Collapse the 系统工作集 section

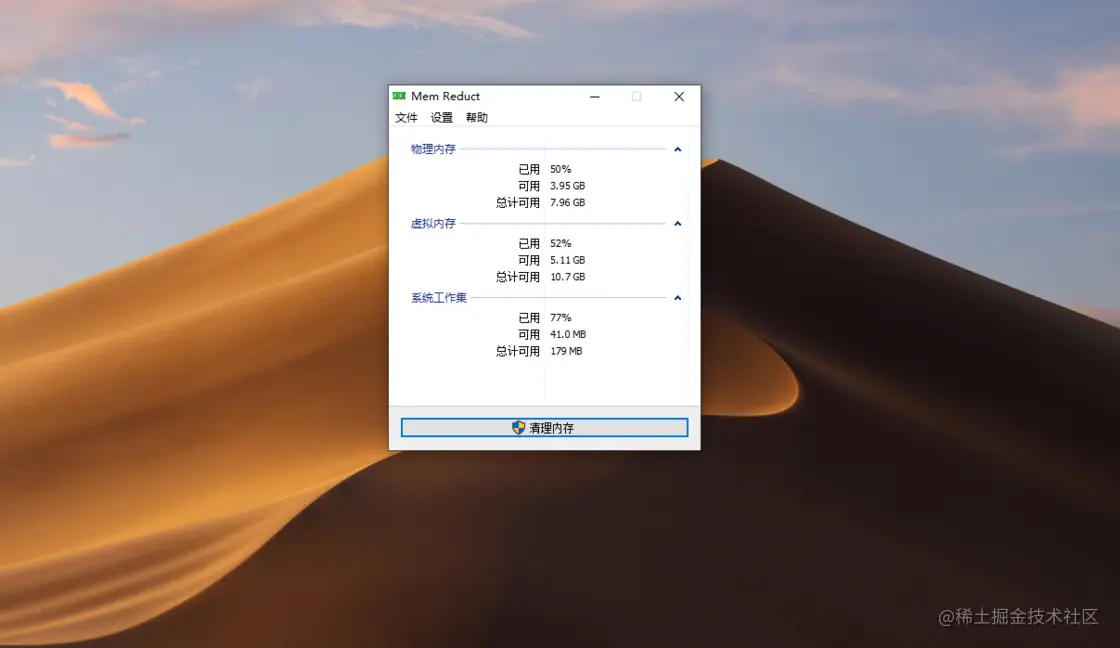tap(677, 297)
